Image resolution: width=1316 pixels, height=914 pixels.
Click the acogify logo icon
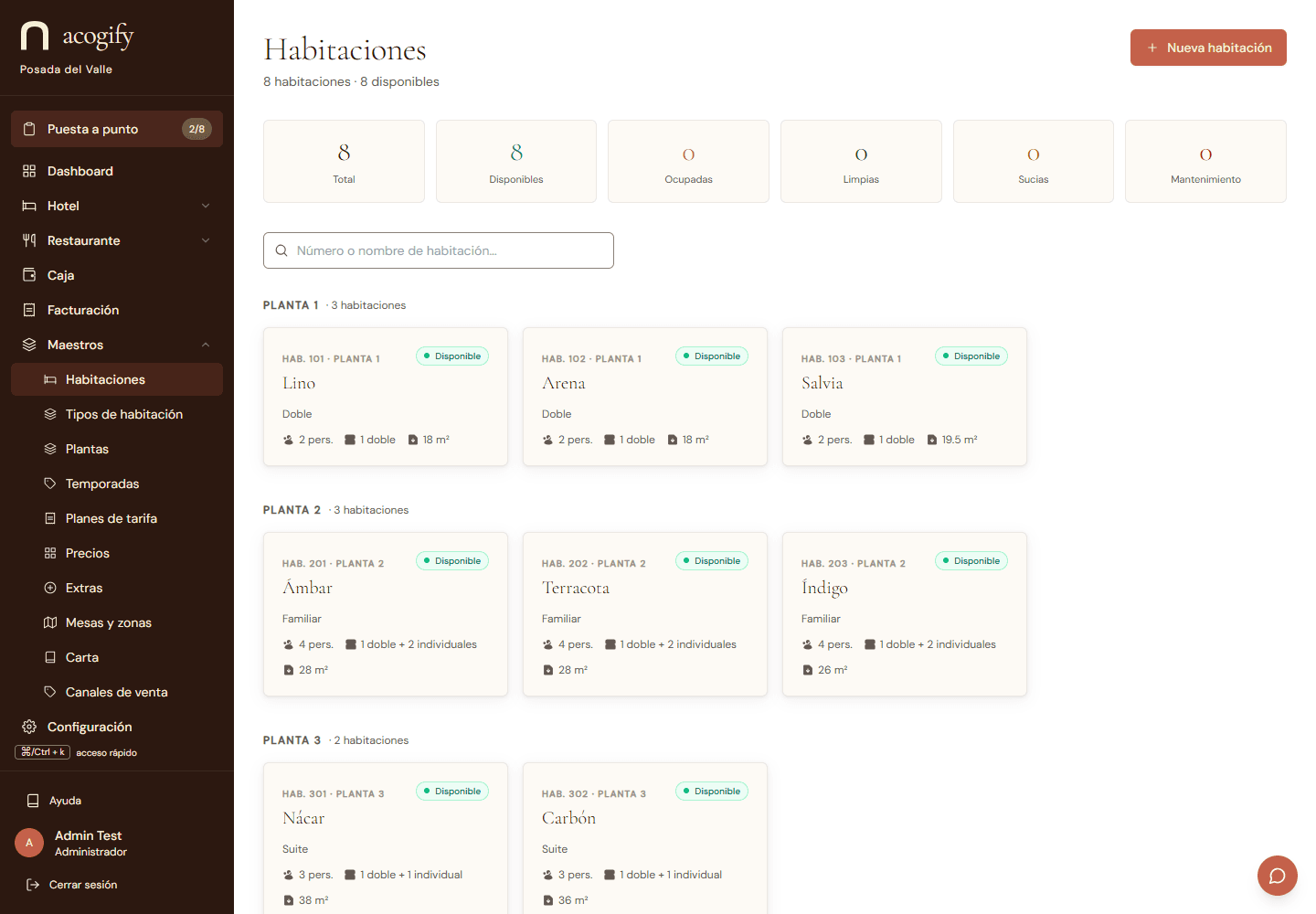pyautogui.click(x=35, y=37)
